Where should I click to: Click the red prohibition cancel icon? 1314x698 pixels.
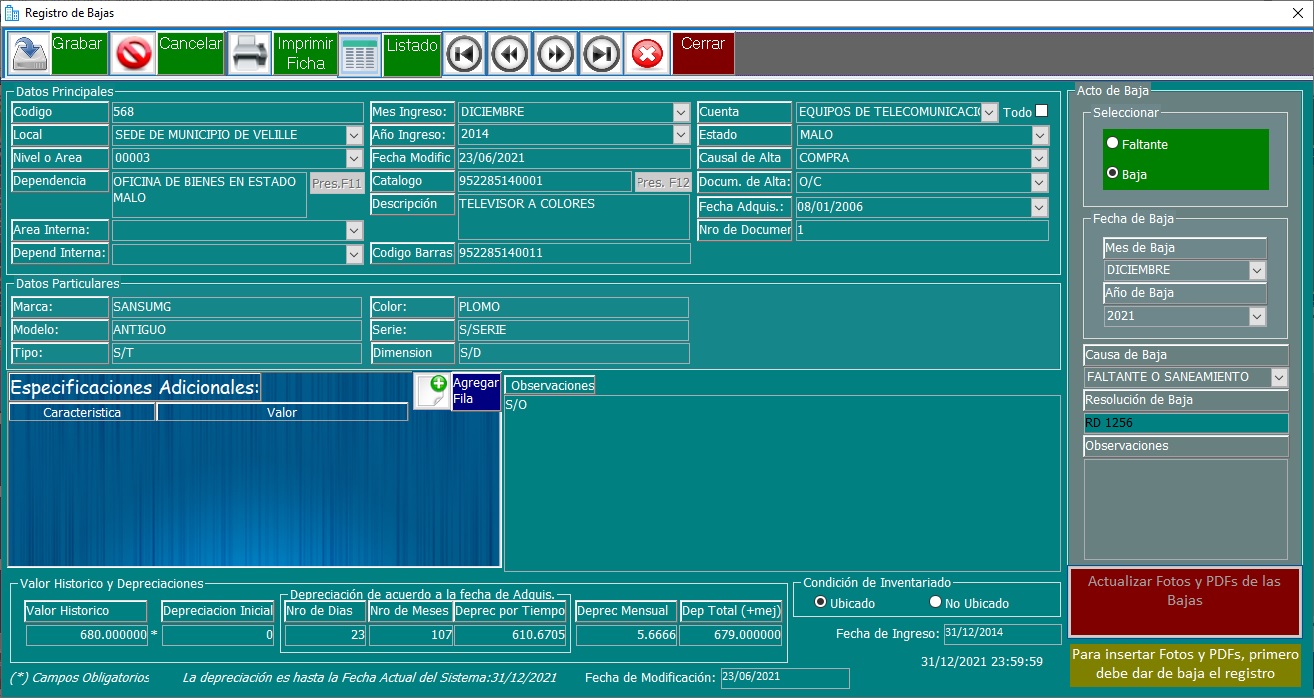[133, 53]
